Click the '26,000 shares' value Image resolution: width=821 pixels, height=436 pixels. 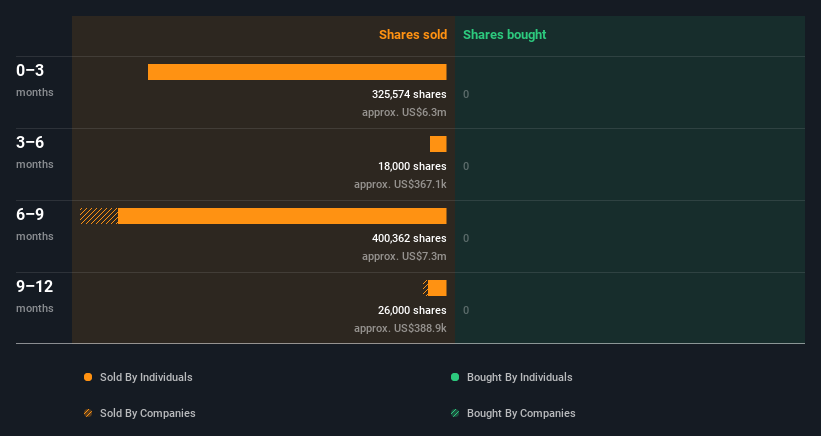tap(412, 310)
